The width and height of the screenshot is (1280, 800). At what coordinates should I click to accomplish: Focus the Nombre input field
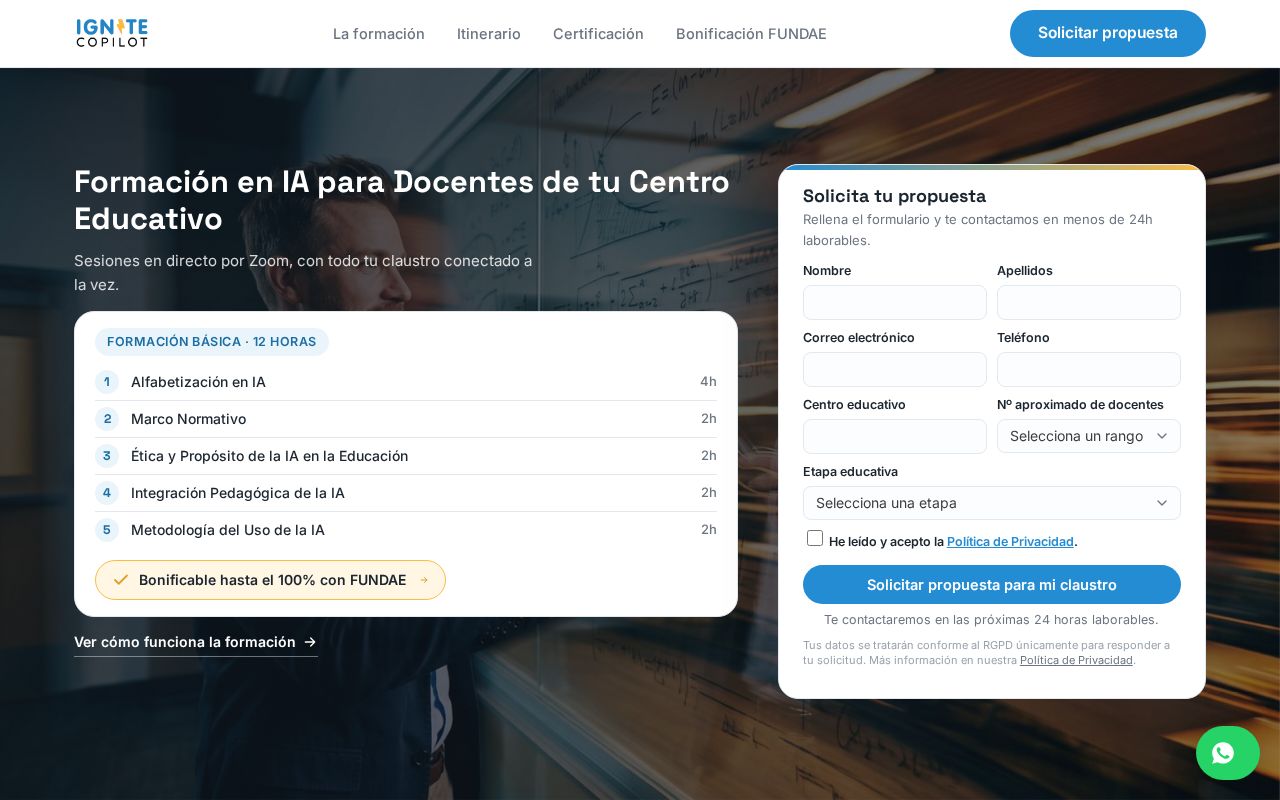click(x=895, y=302)
